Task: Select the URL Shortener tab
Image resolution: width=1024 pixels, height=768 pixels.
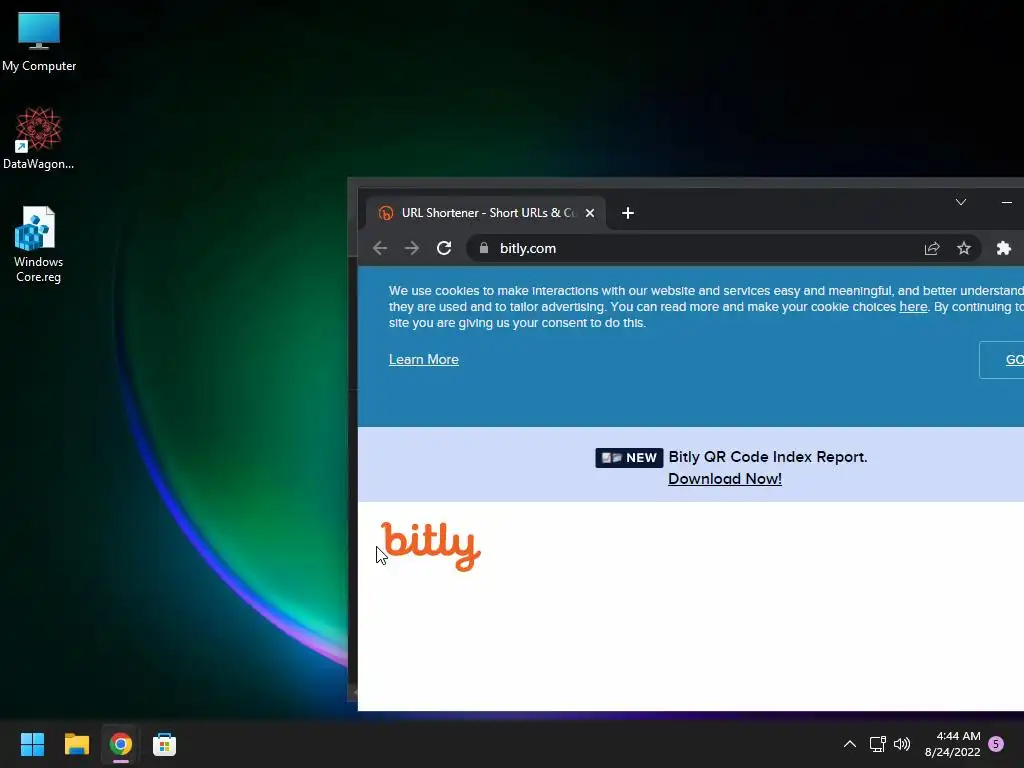Action: [486, 213]
